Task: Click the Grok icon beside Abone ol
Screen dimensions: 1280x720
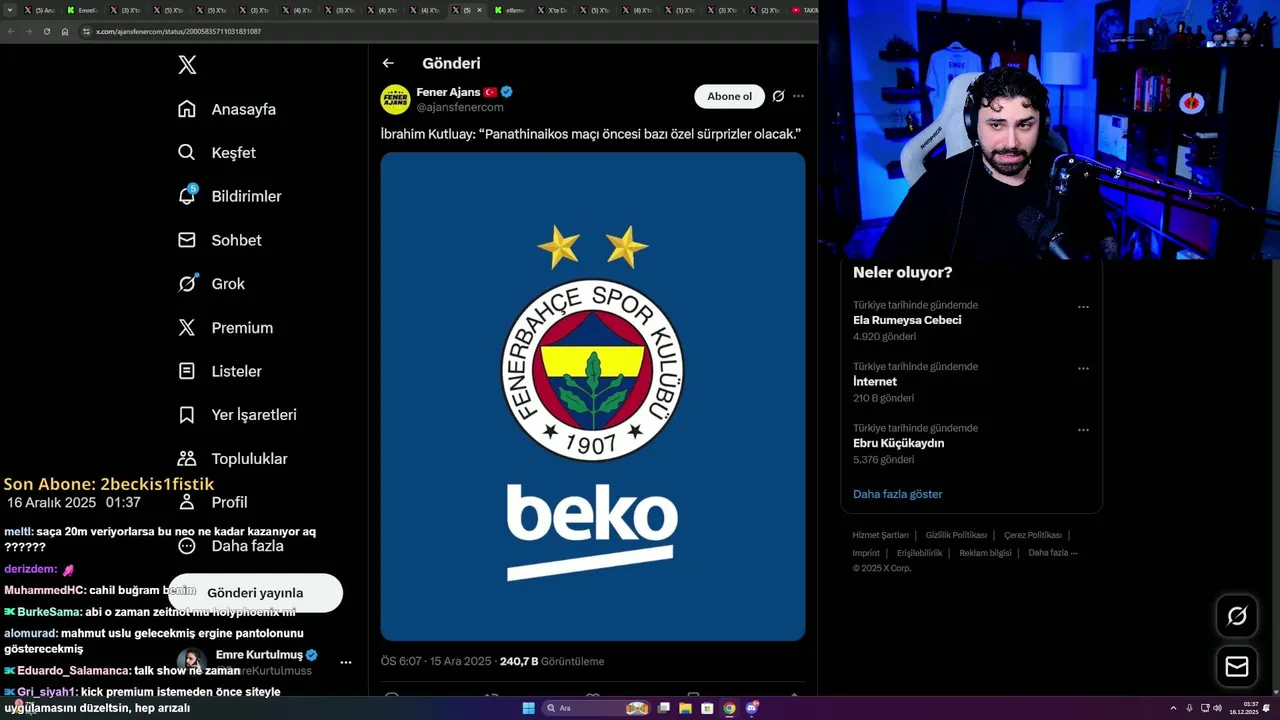Action: [x=778, y=96]
